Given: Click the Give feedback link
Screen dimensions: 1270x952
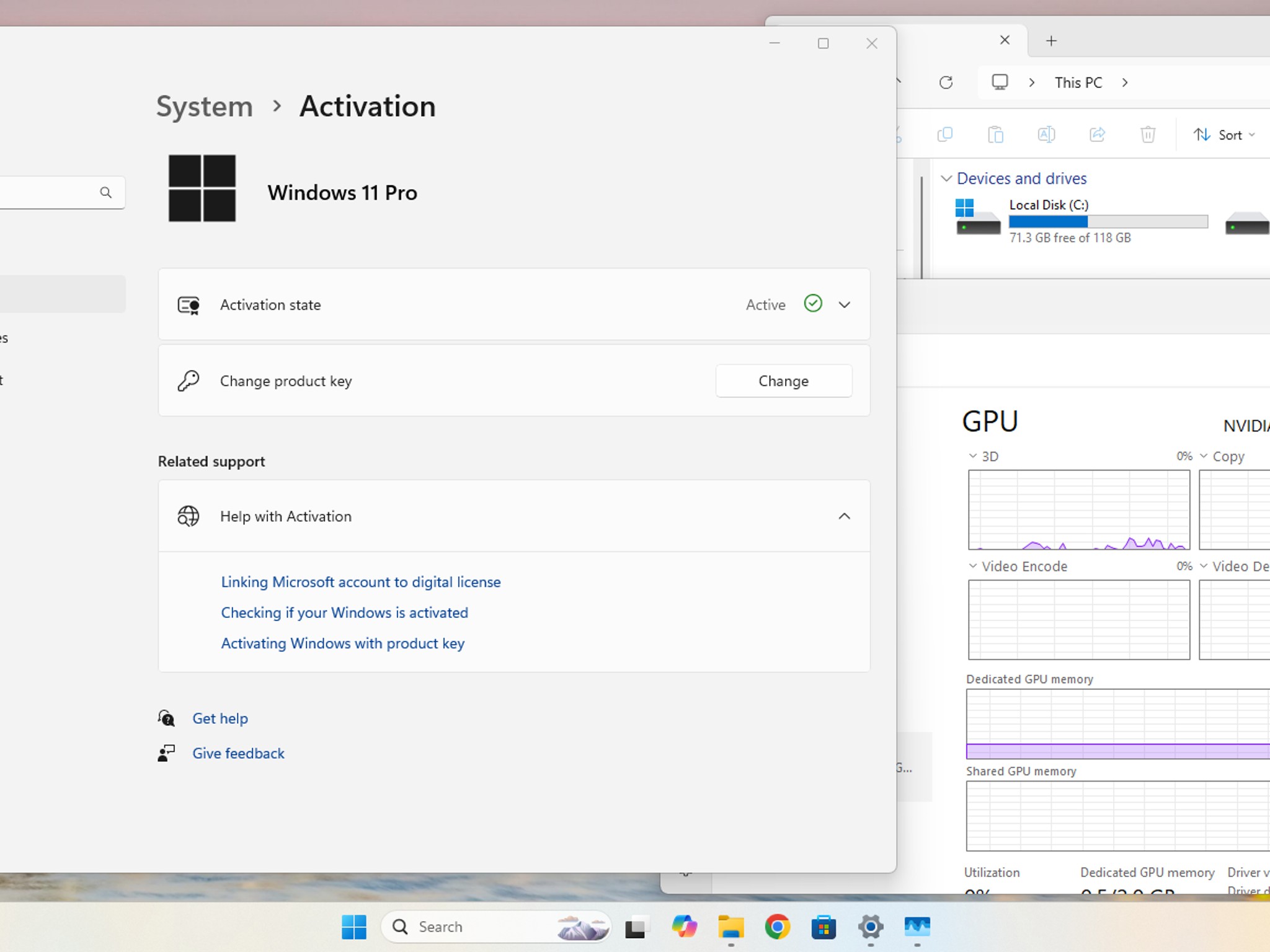Looking at the screenshot, I should (x=238, y=753).
